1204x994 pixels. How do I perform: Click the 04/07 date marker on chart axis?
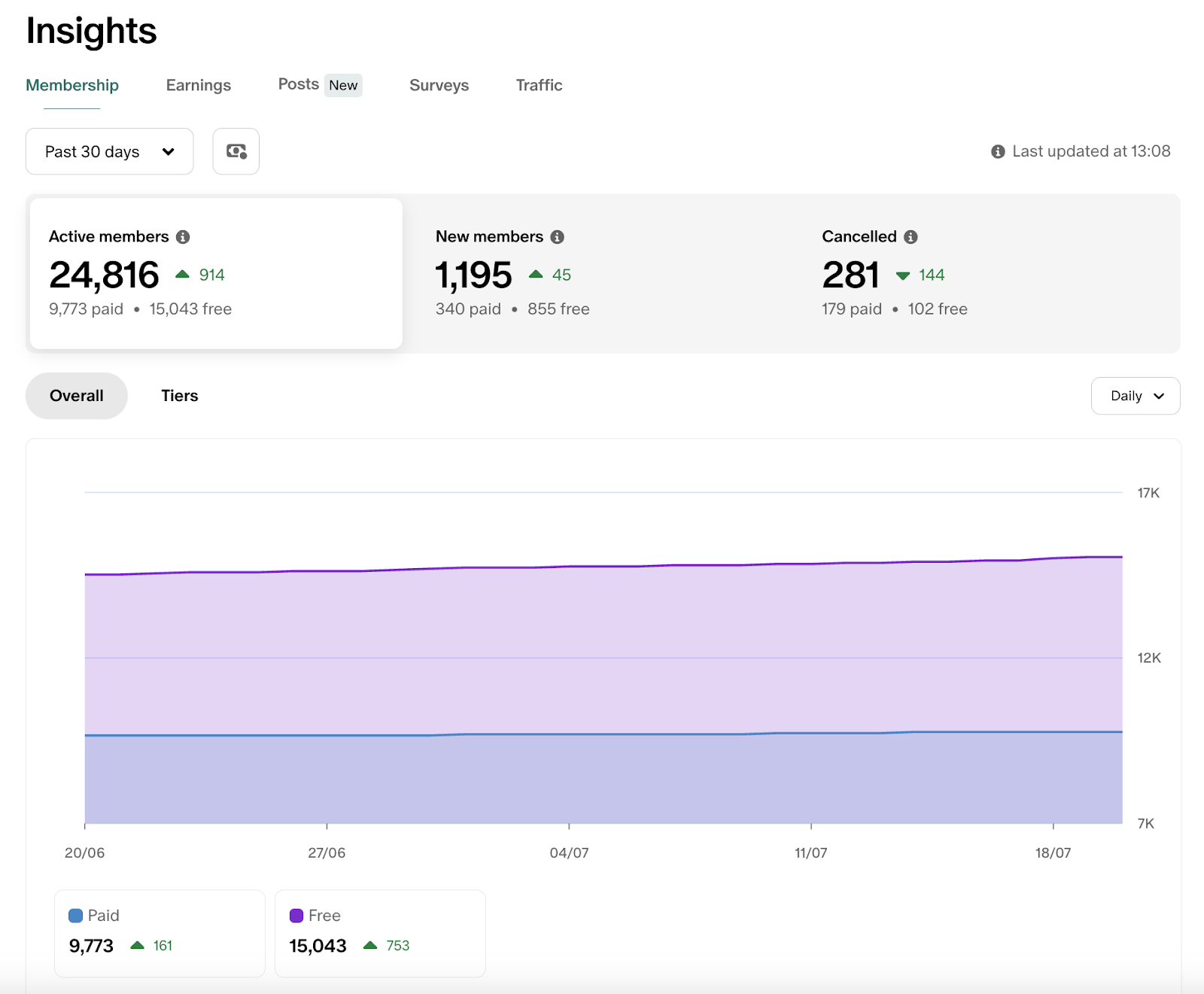coord(569,853)
